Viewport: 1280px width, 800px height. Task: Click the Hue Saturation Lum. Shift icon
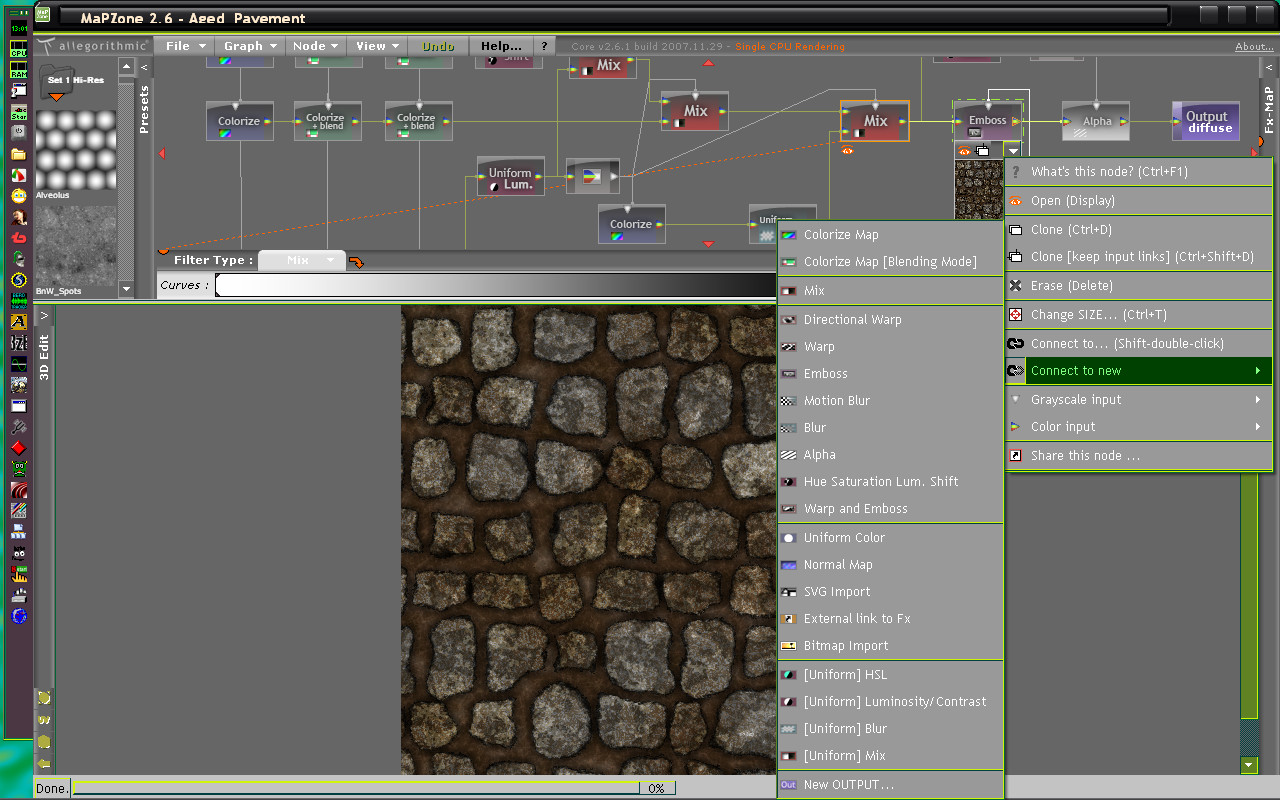point(789,482)
